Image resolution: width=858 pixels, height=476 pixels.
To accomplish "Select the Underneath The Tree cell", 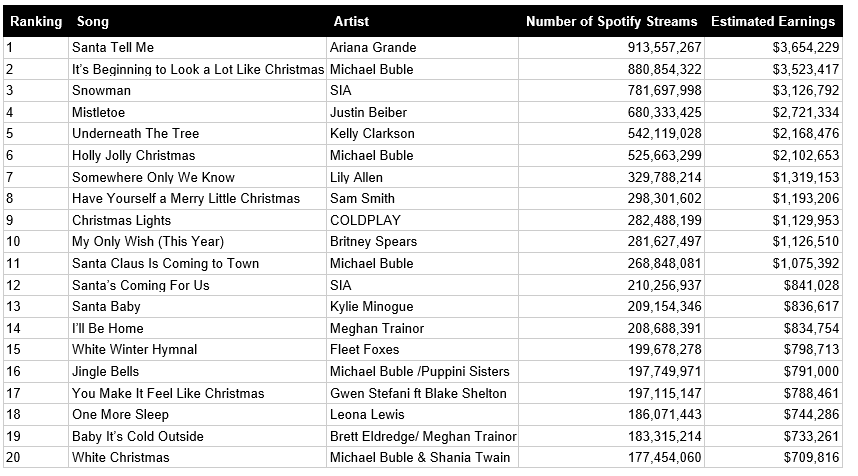I will tap(135, 133).
